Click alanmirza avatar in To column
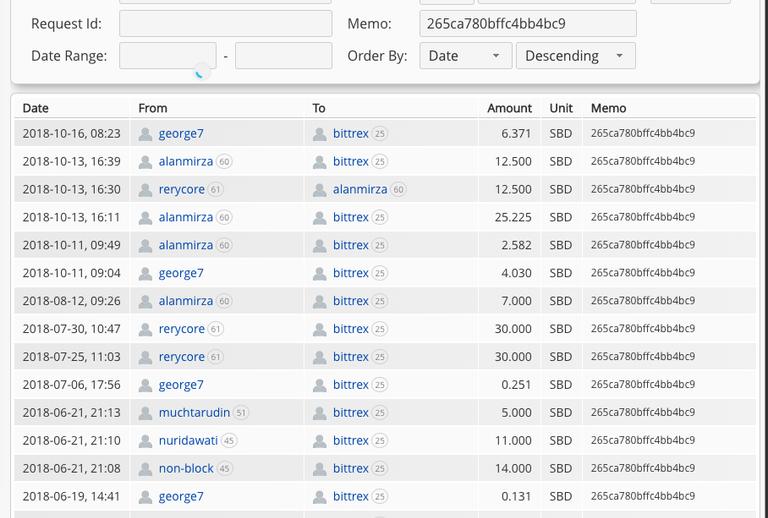Viewport: 768px width, 518px height. pyautogui.click(x=320, y=189)
